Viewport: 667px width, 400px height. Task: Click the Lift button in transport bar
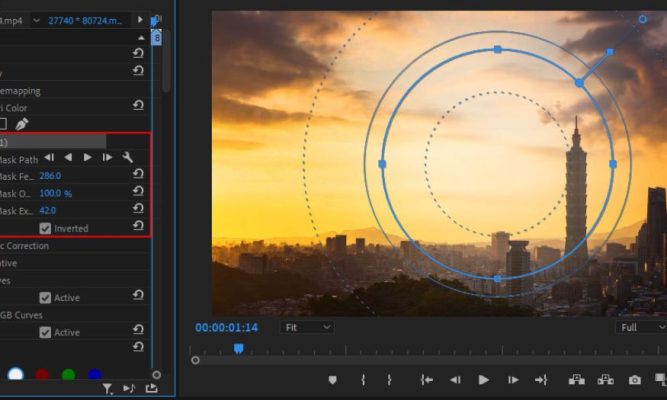pos(576,380)
